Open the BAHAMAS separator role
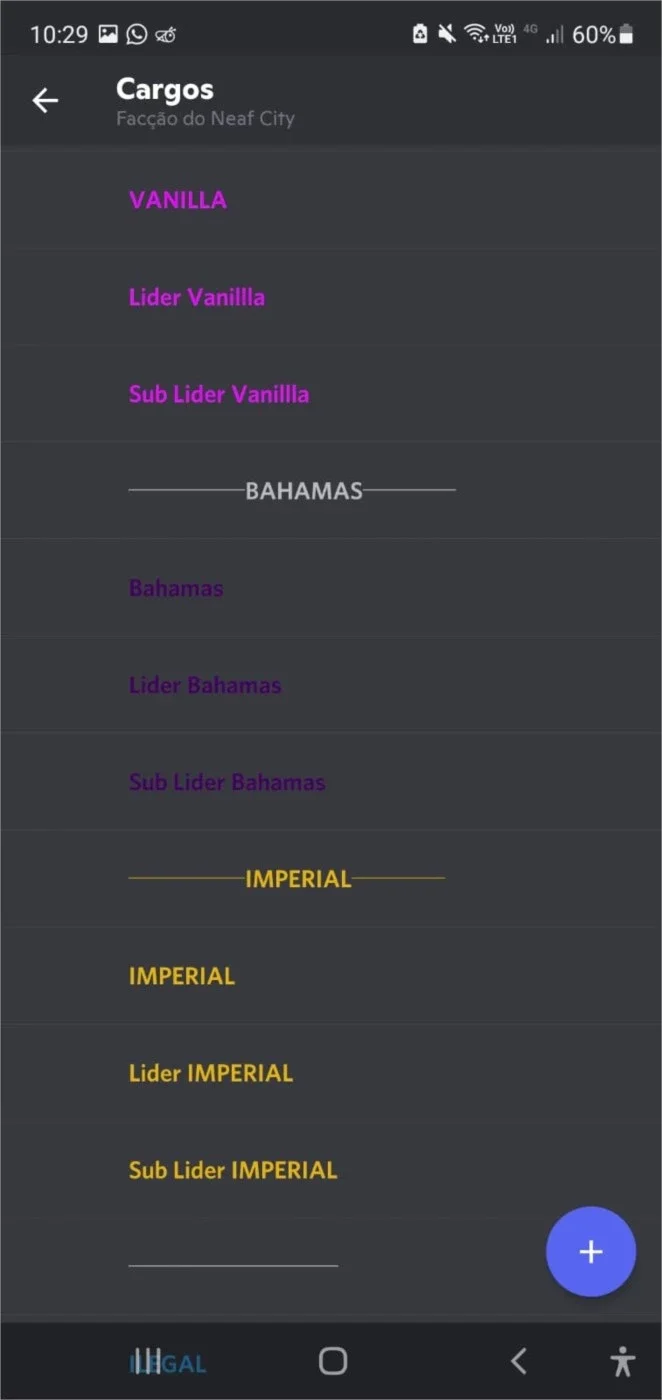The width and height of the screenshot is (662, 1400). point(331,490)
